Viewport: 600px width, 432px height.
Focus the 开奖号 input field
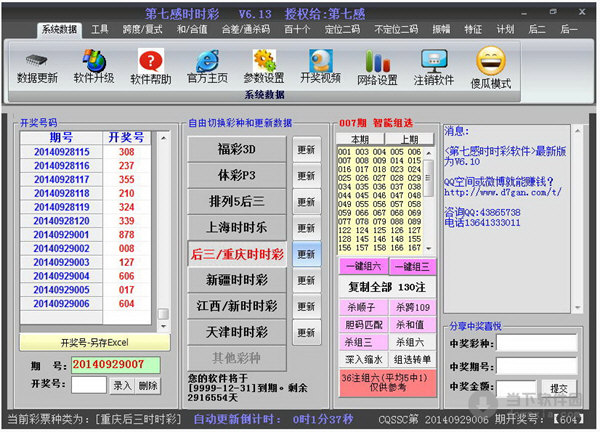point(89,385)
